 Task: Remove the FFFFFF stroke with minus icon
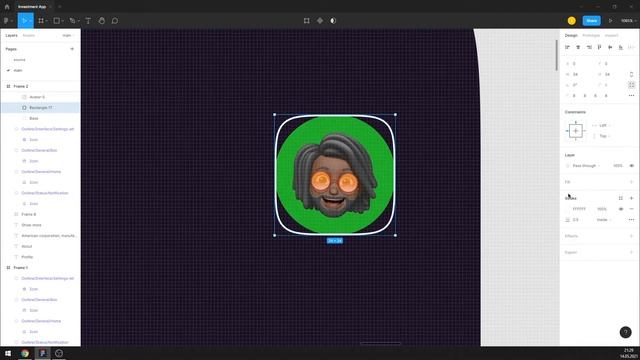click(631, 209)
